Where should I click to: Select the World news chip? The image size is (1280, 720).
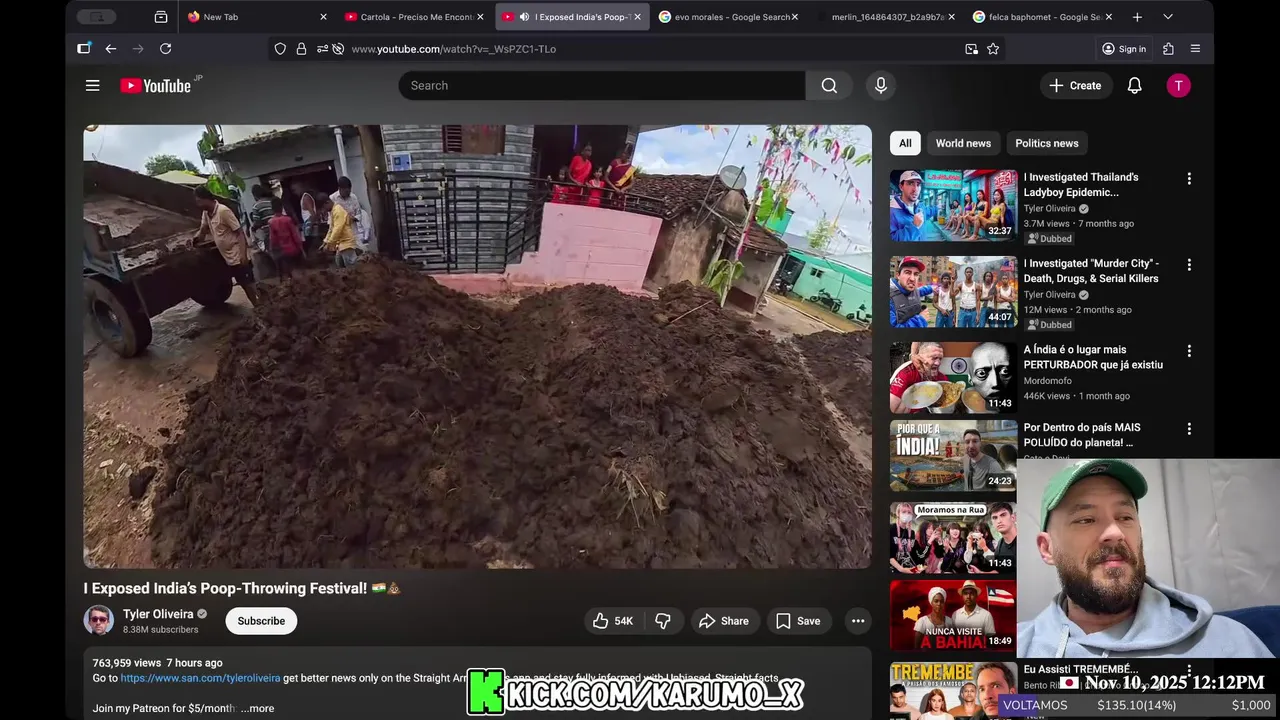pos(963,143)
